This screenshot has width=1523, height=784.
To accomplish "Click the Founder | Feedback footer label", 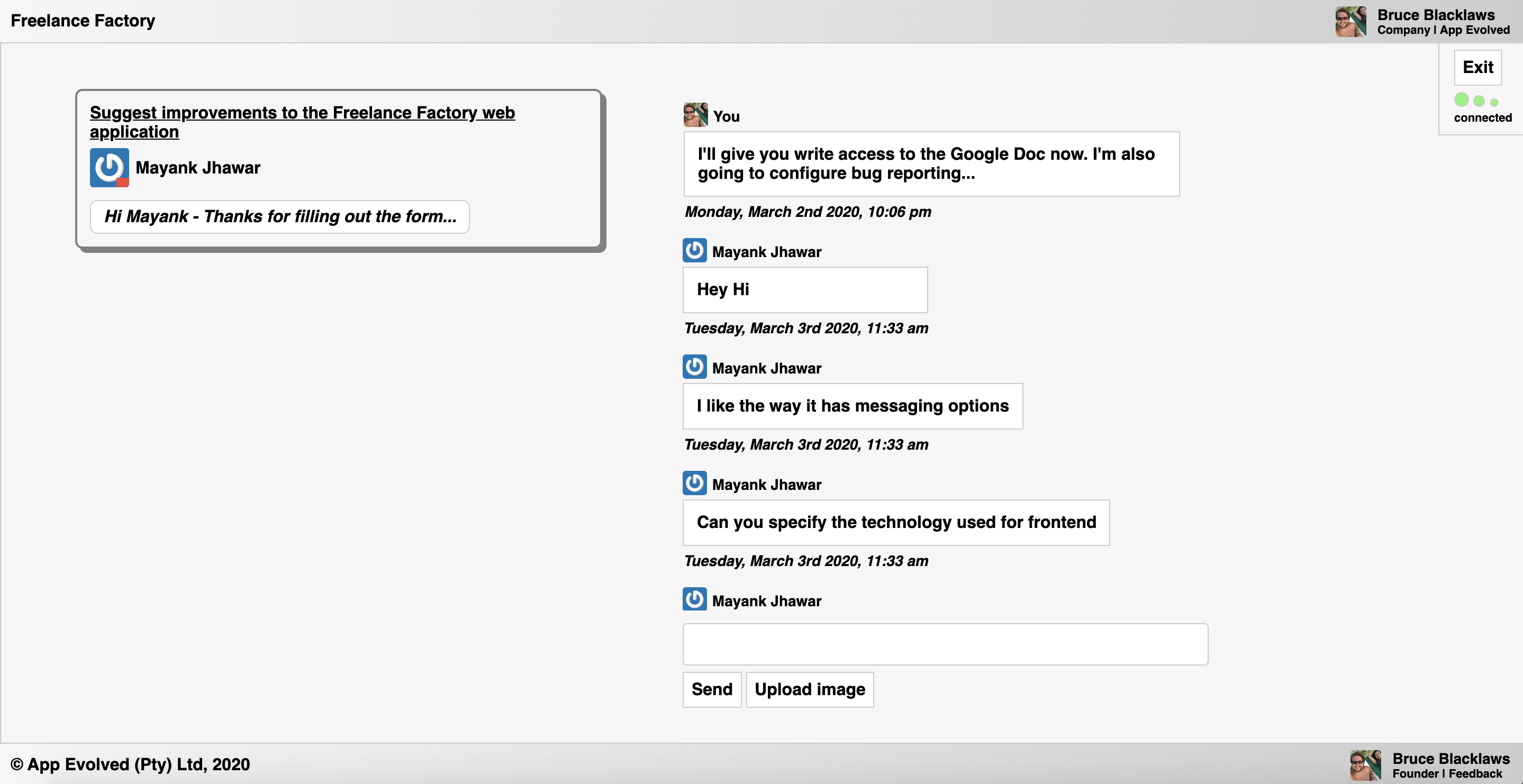I will 1446,774.
